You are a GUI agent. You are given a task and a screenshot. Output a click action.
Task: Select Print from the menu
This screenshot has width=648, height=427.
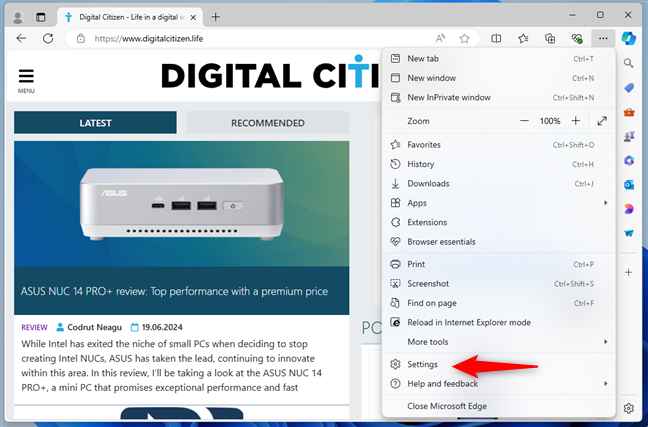pyautogui.click(x=498, y=264)
